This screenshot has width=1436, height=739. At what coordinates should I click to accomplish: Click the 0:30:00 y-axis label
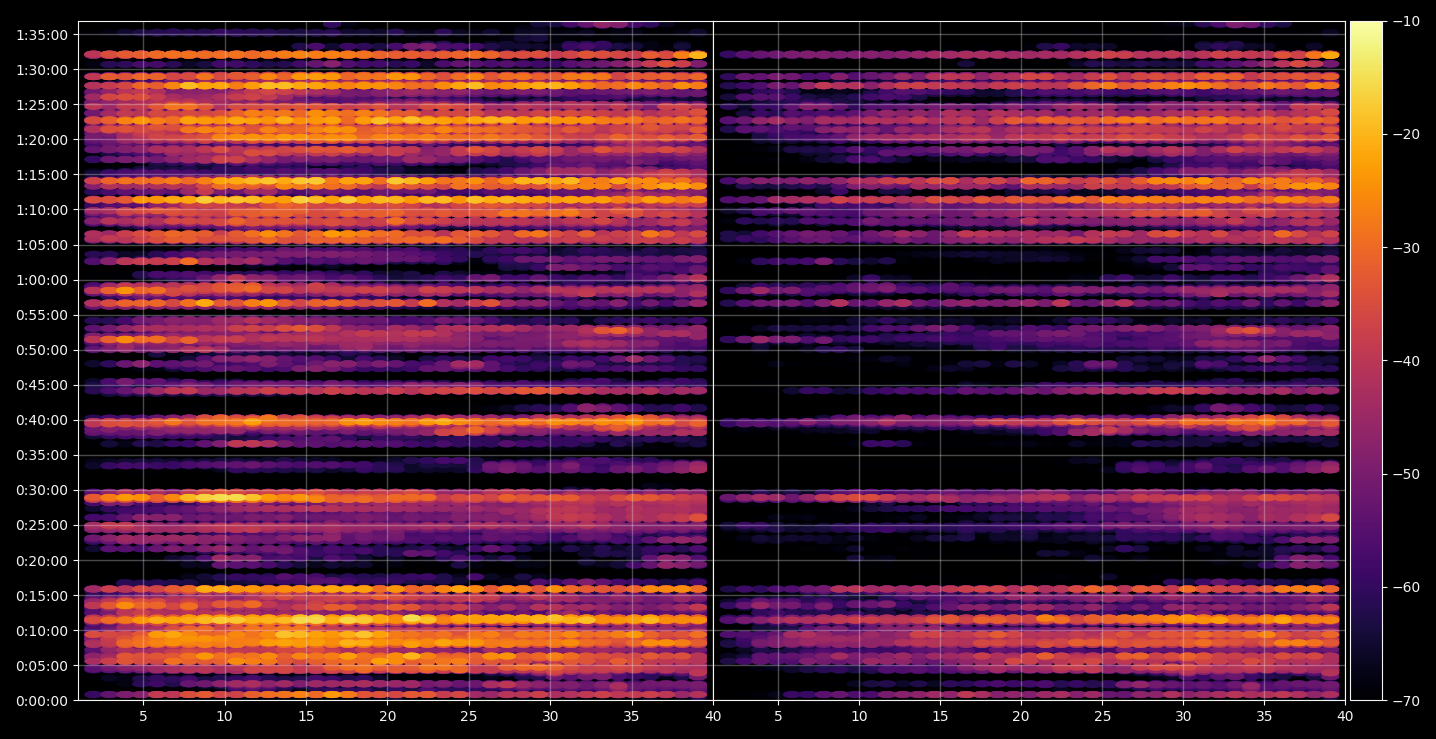[42, 491]
